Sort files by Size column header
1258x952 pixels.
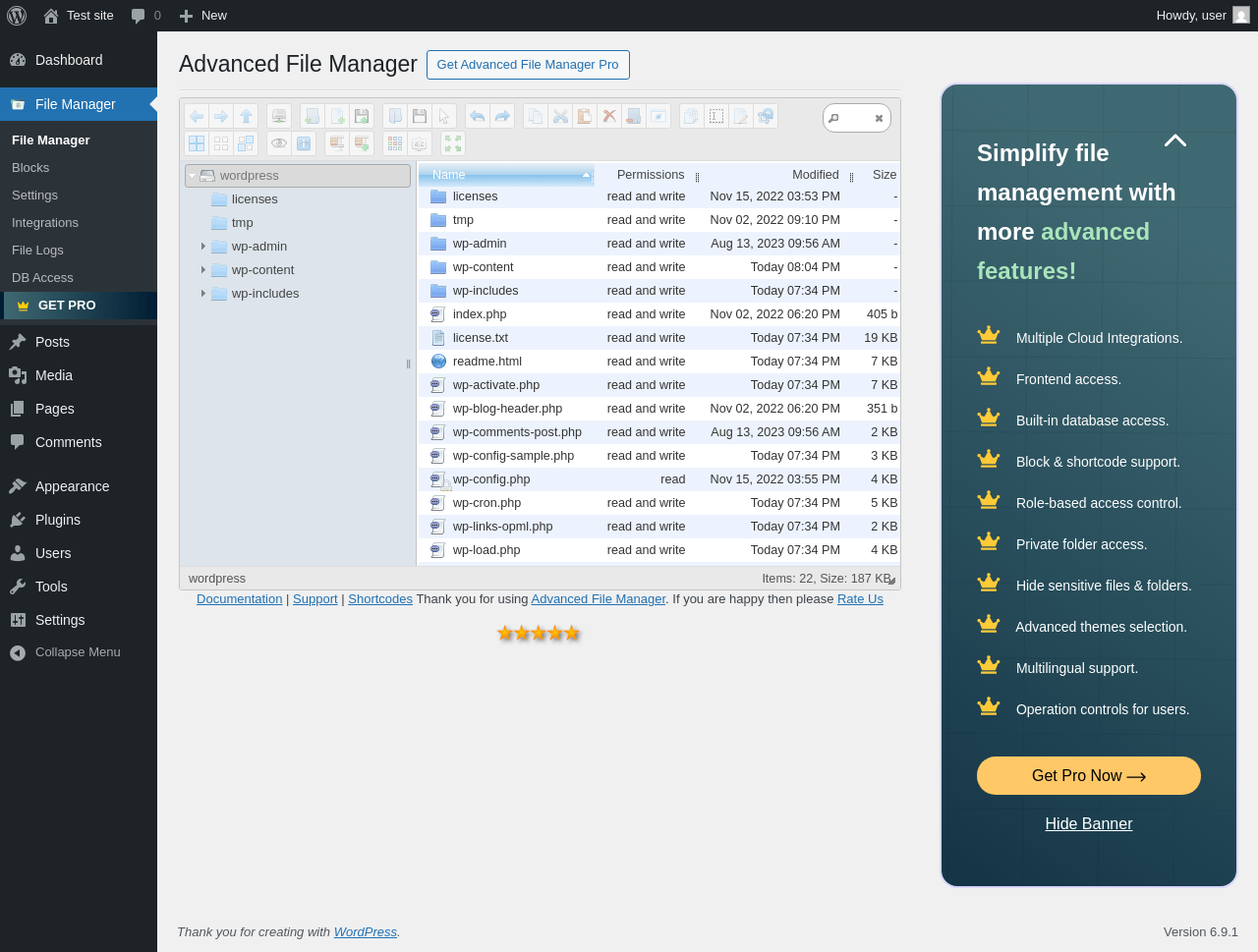coord(878,175)
